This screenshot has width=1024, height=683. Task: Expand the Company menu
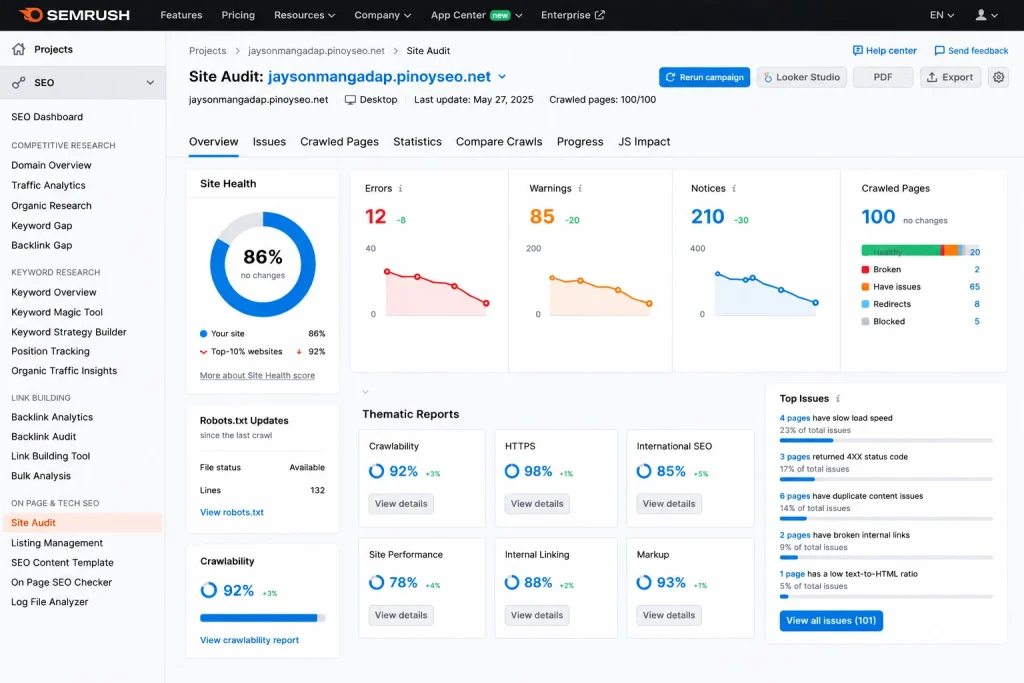(383, 14)
